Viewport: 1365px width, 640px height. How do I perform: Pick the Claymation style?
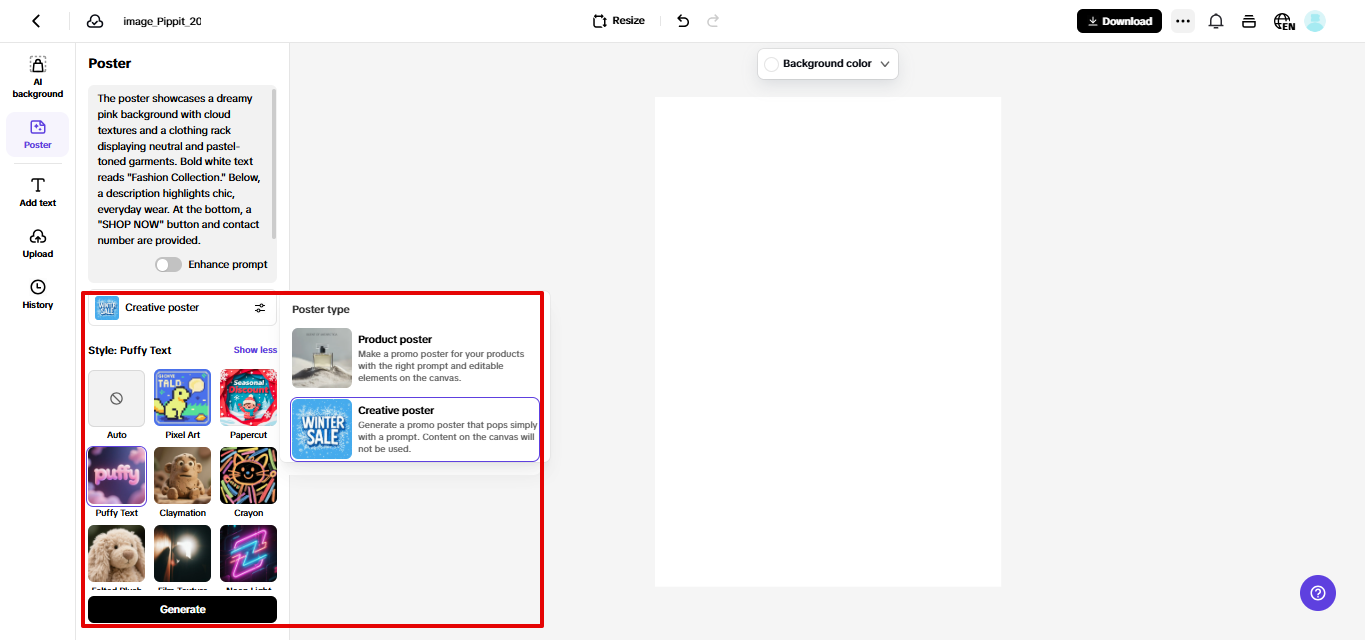(183, 476)
